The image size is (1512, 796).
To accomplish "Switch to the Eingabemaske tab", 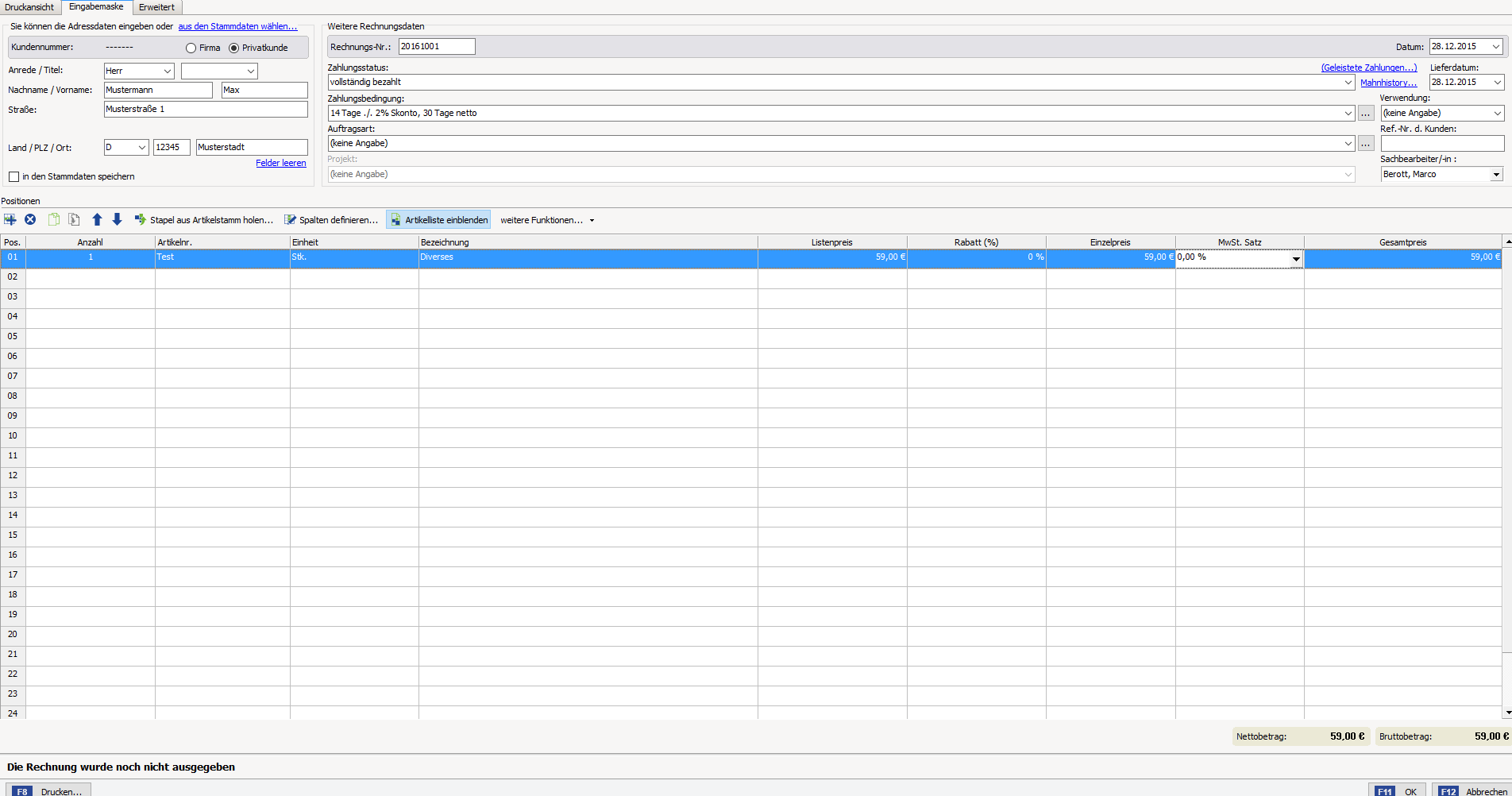I will pos(96,7).
